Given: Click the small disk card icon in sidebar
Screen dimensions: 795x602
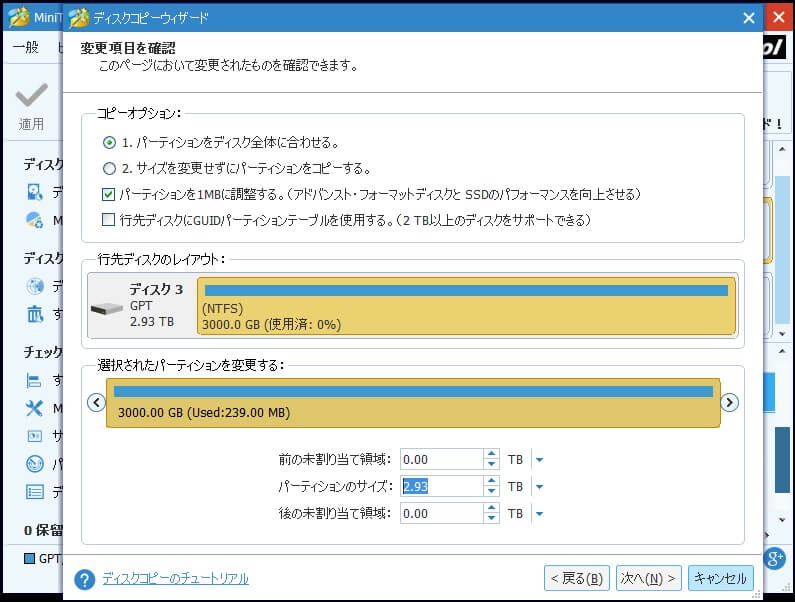Looking at the screenshot, I should coord(34,436).
